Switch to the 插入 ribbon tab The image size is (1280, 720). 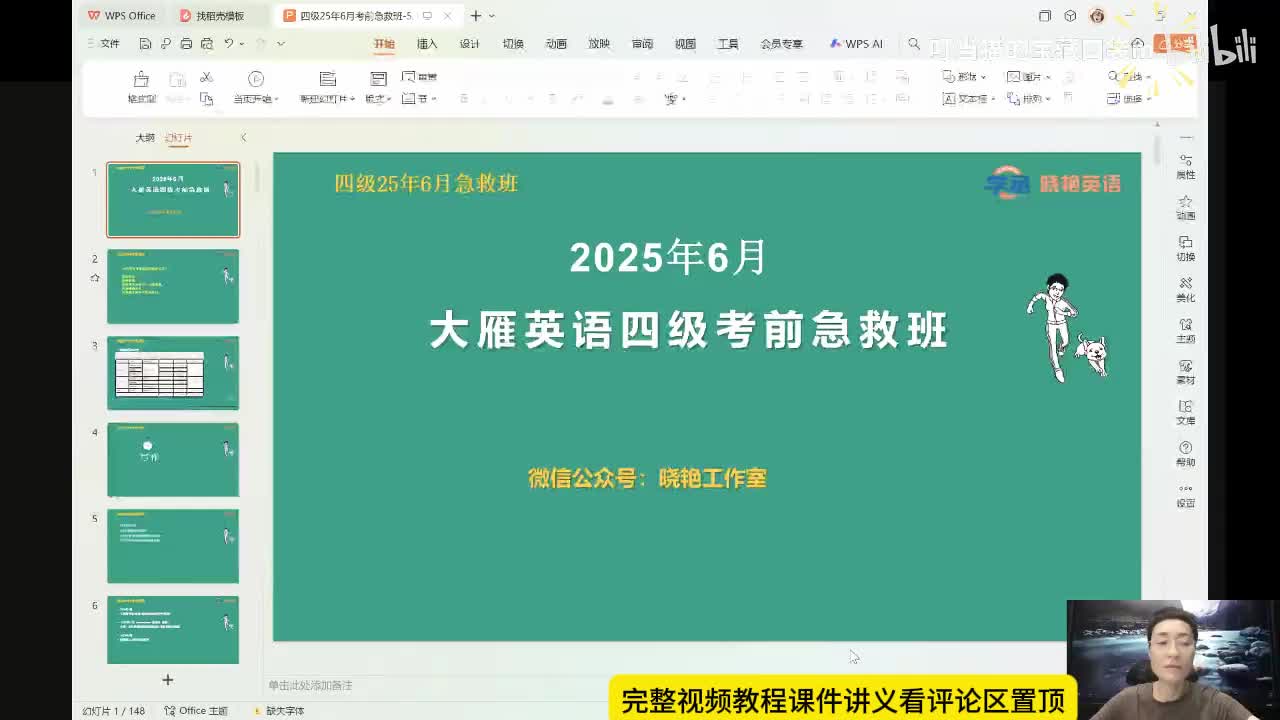(427, 44)
